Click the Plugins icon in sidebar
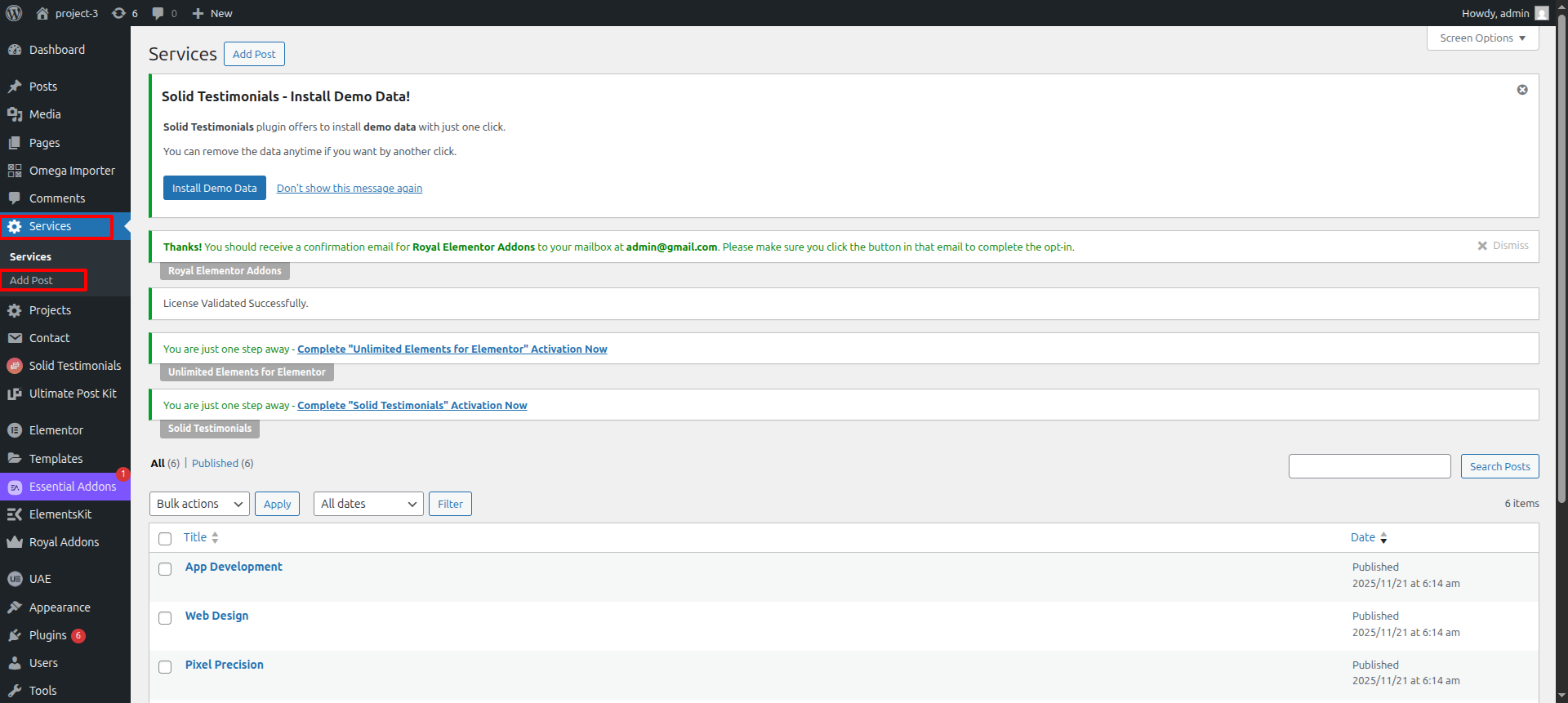1568x703 pixels. (x=15, y=635)
